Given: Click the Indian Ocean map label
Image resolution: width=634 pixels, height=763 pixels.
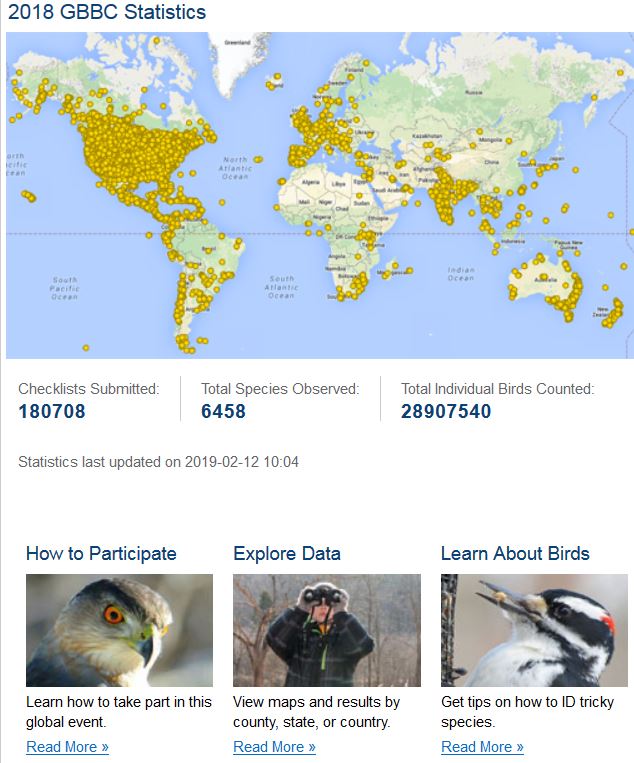Looking at the screenshot, I should [x=460, y=273].
